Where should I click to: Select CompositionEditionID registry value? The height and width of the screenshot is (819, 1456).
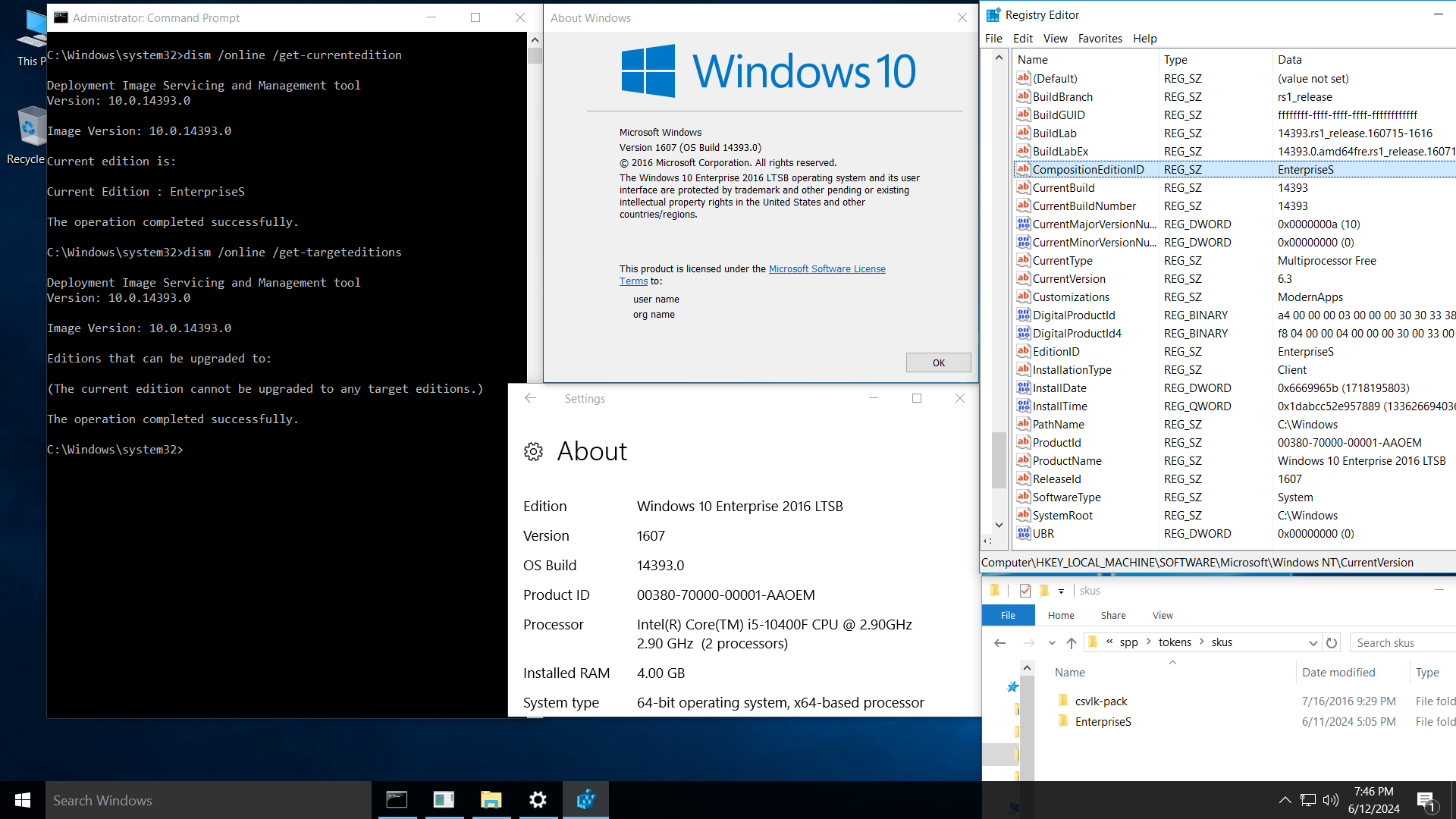click(x=1087, y=170)
